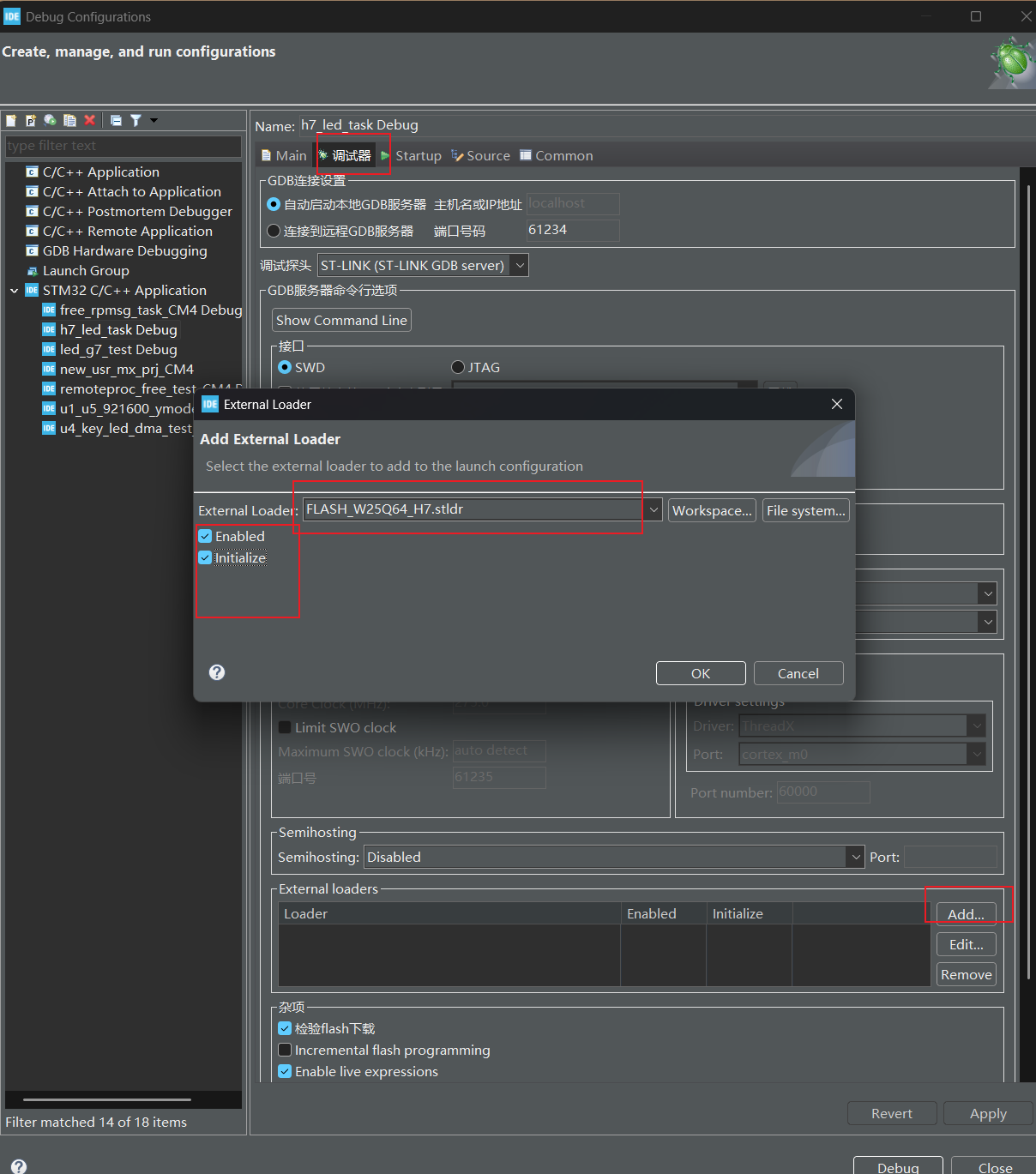Switch to the Source tab
Image resolution: width=1036 pixels, height=1174 pixels.
pos(480,155)
